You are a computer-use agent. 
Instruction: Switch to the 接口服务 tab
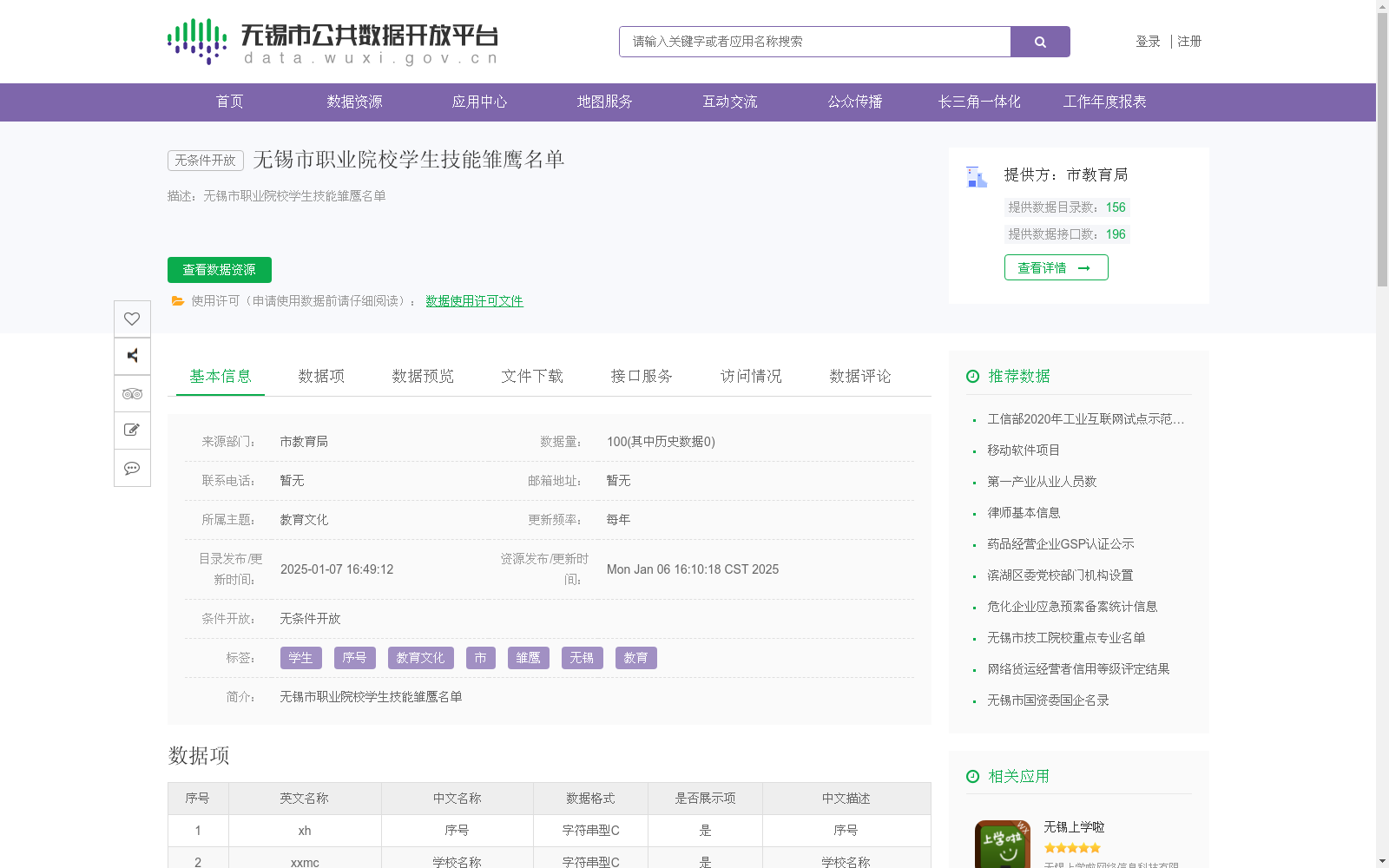coord(642,376)
